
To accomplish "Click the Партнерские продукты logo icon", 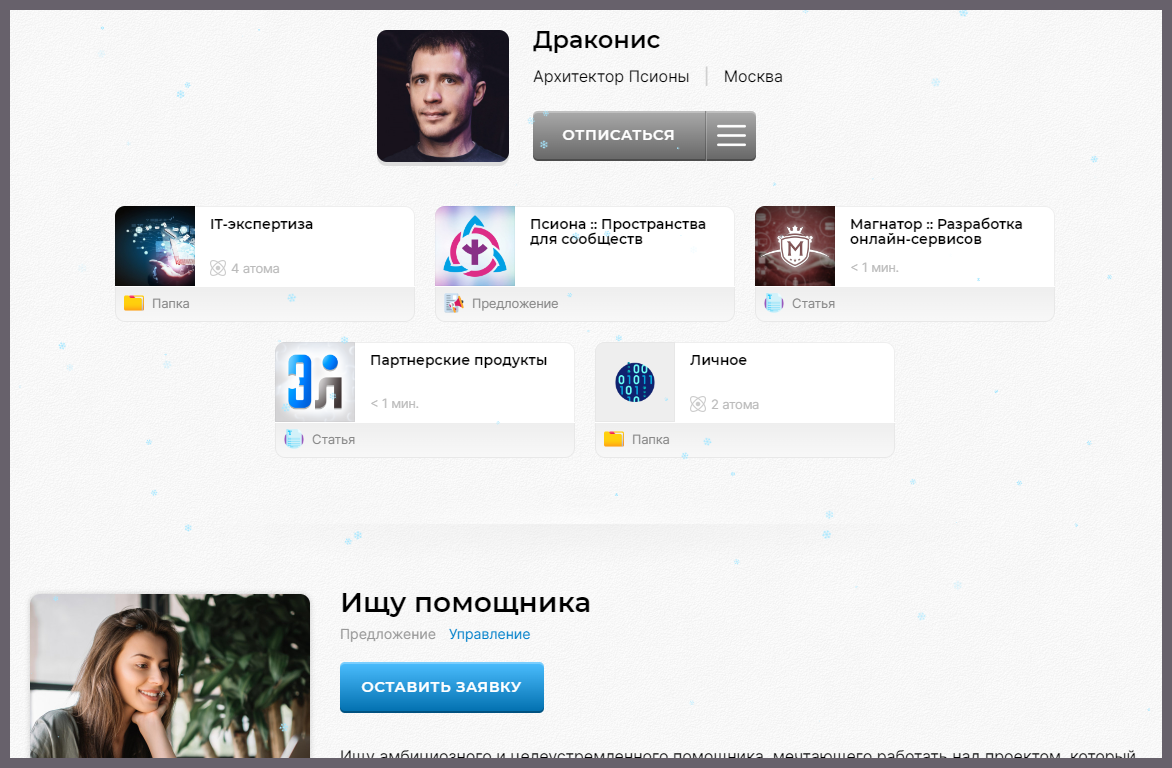I will point(315,383).
